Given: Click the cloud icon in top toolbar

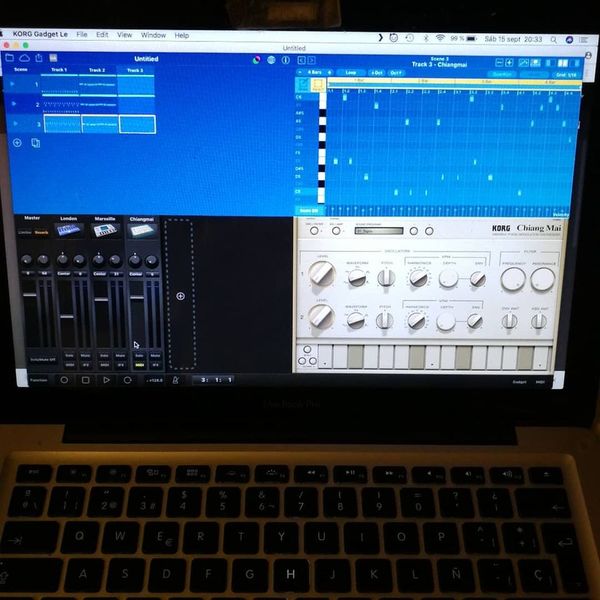Looking at the screenshot, I should point(24,58).
